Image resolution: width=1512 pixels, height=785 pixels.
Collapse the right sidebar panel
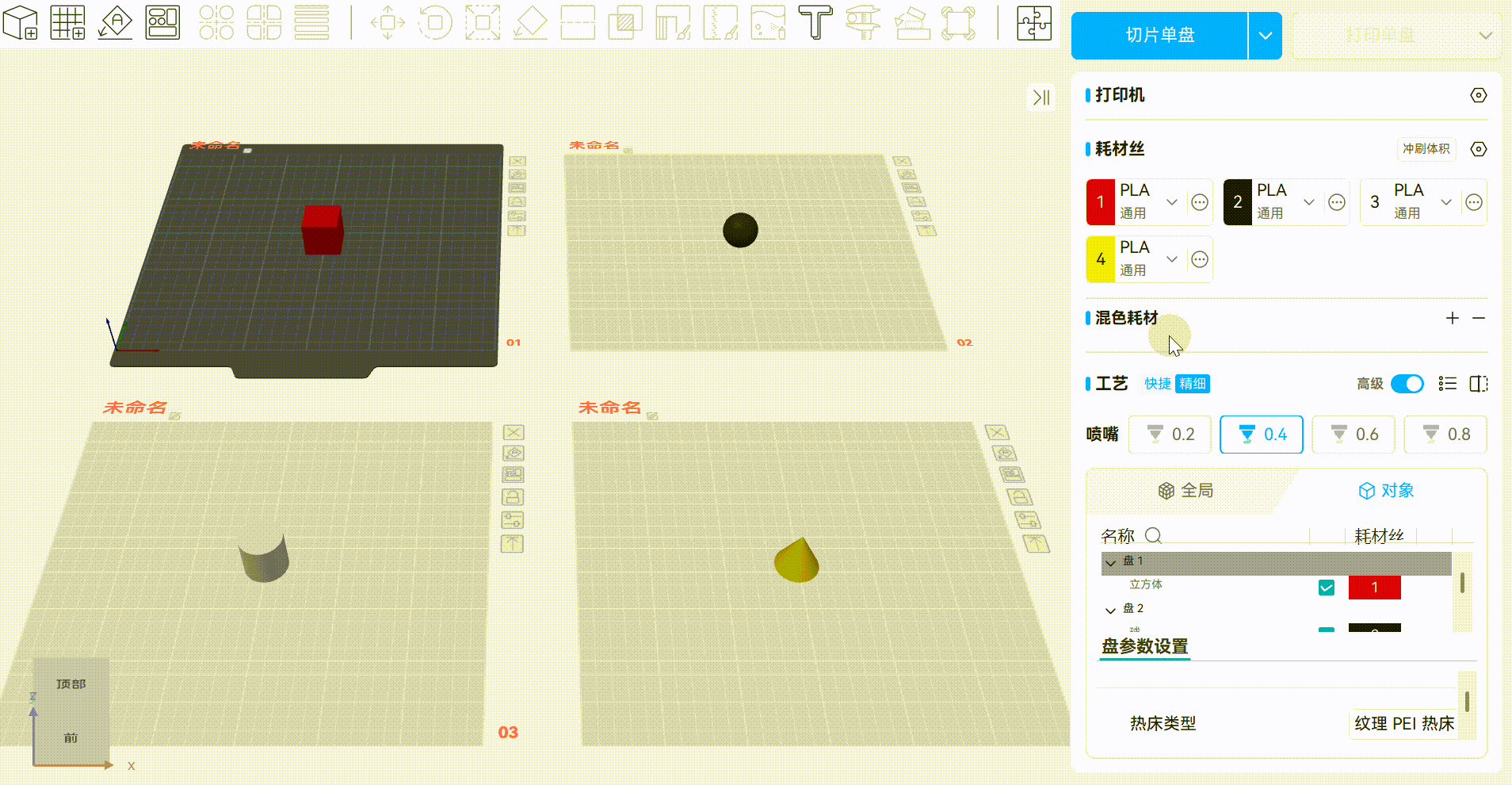(1041, 97)
